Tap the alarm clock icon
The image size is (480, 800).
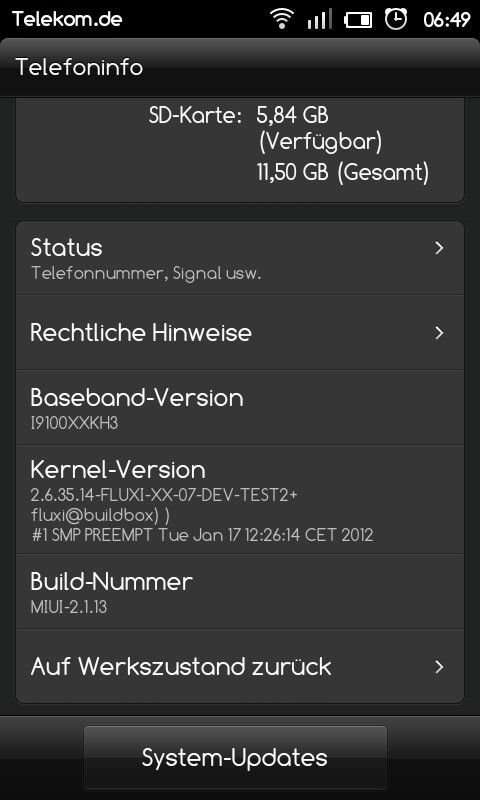pyautogui.click(x=396, y=19)
